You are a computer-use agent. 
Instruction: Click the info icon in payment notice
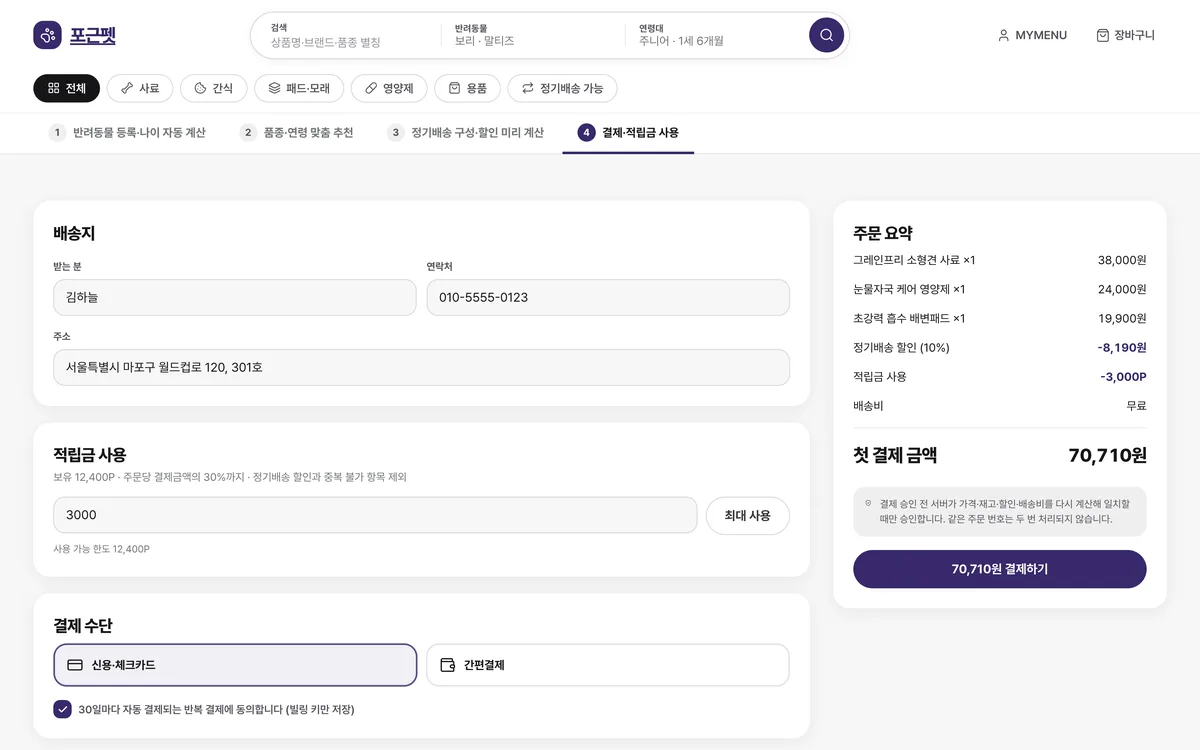(867, 504)
